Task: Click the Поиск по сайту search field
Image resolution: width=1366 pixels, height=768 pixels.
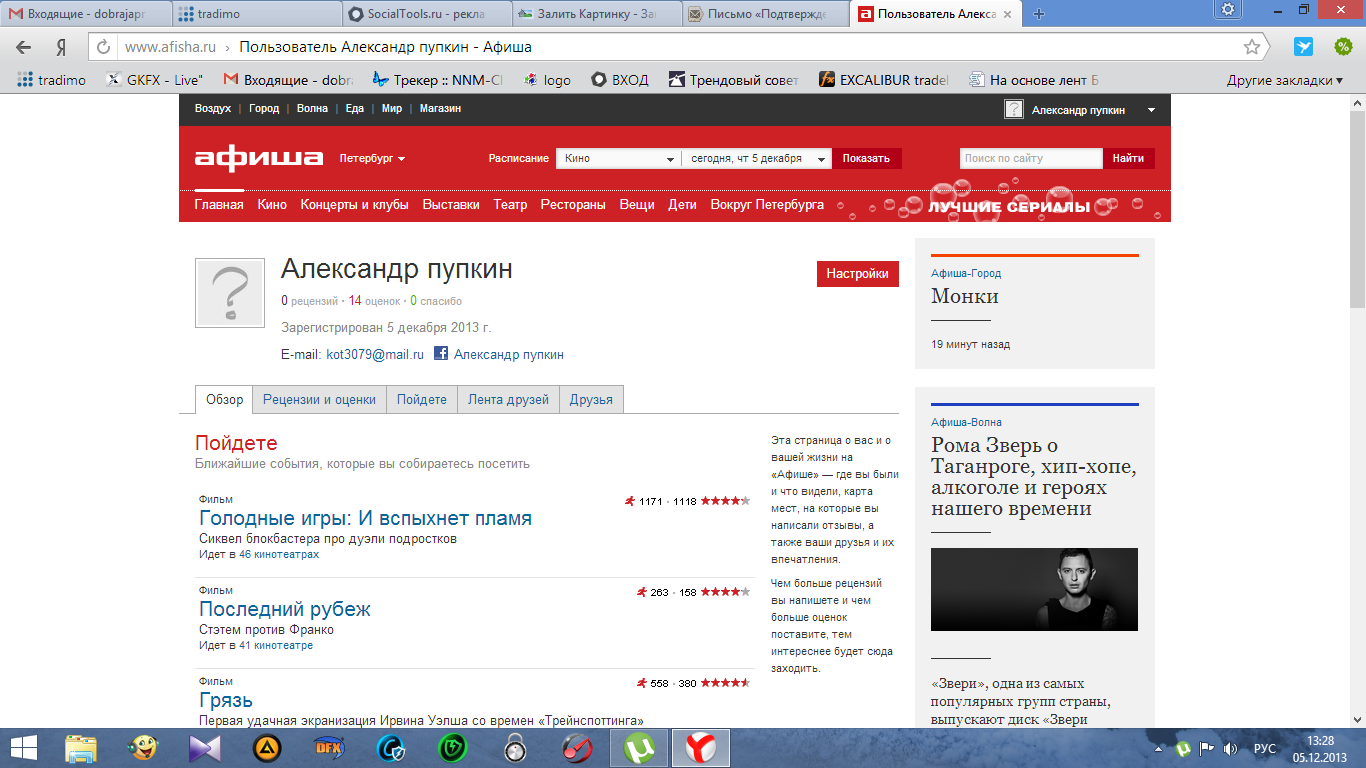Action: [1030, 158]
